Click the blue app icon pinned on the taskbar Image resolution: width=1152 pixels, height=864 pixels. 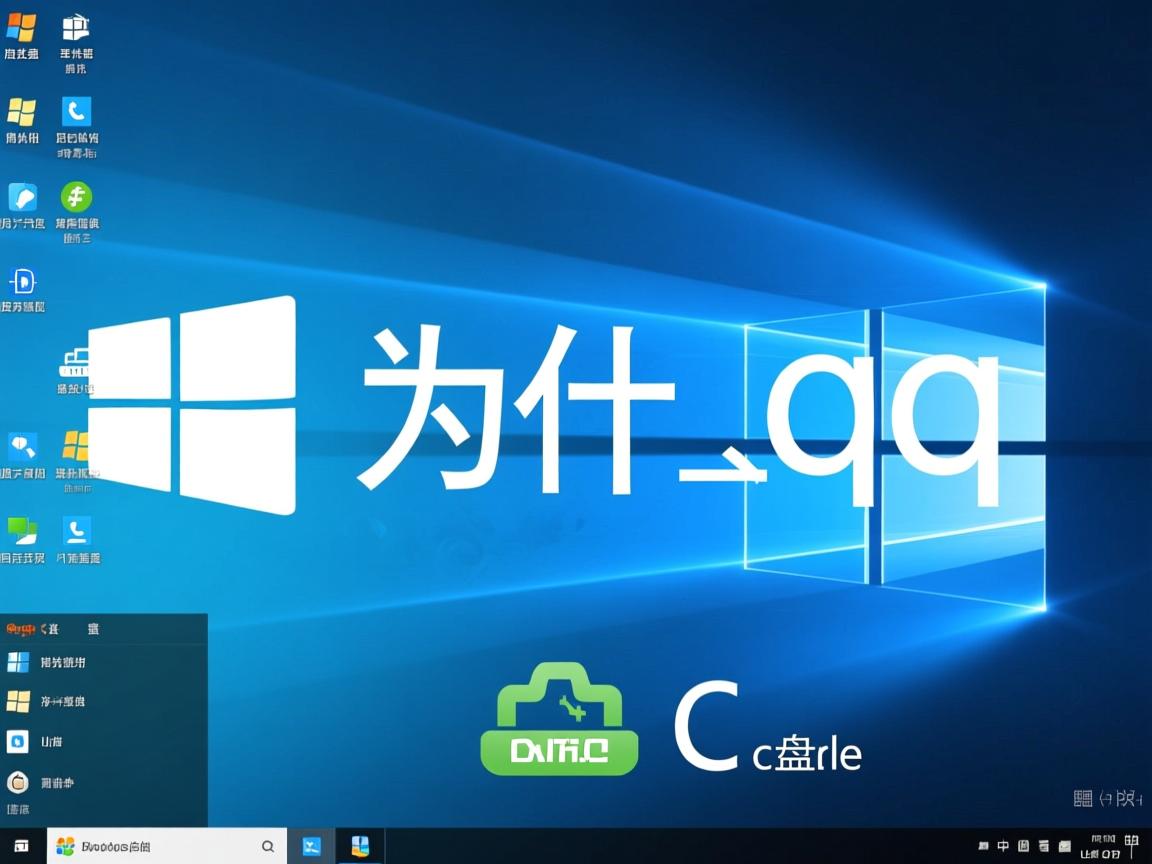(x=312, y=845)
